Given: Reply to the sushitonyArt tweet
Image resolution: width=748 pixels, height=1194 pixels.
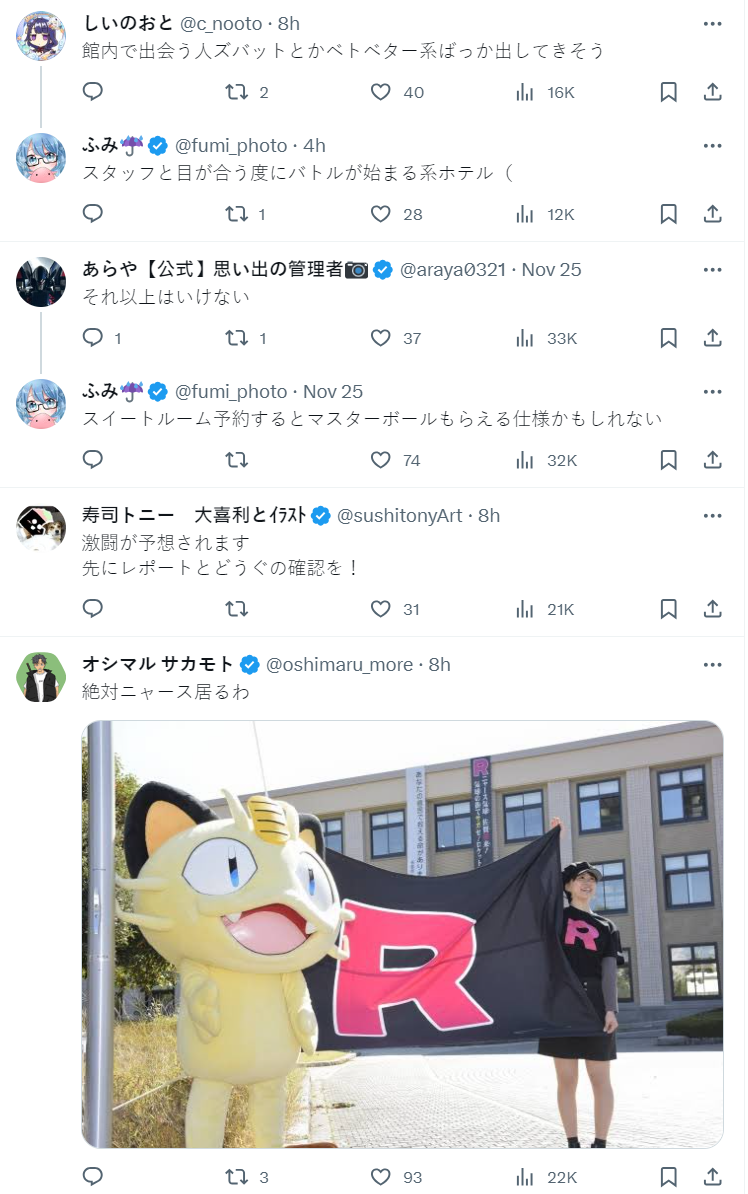Looking at the screenshot, I should (x=92, y=608).
